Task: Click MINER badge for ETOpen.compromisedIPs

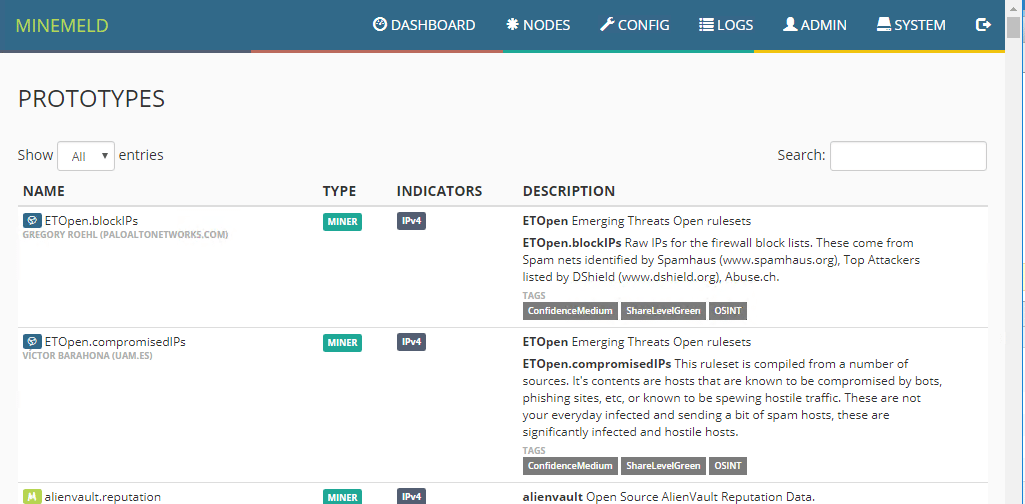Action: pos(343,343)
